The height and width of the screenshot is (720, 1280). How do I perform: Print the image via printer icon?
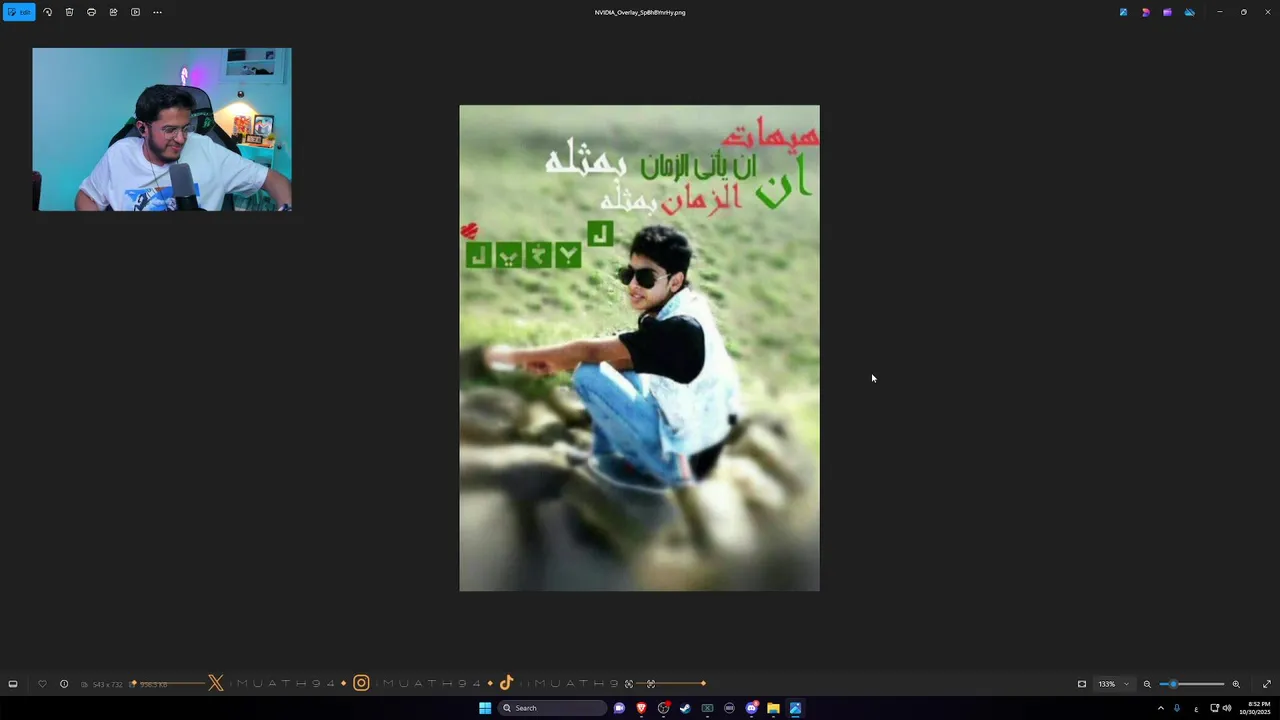point(91,12)
